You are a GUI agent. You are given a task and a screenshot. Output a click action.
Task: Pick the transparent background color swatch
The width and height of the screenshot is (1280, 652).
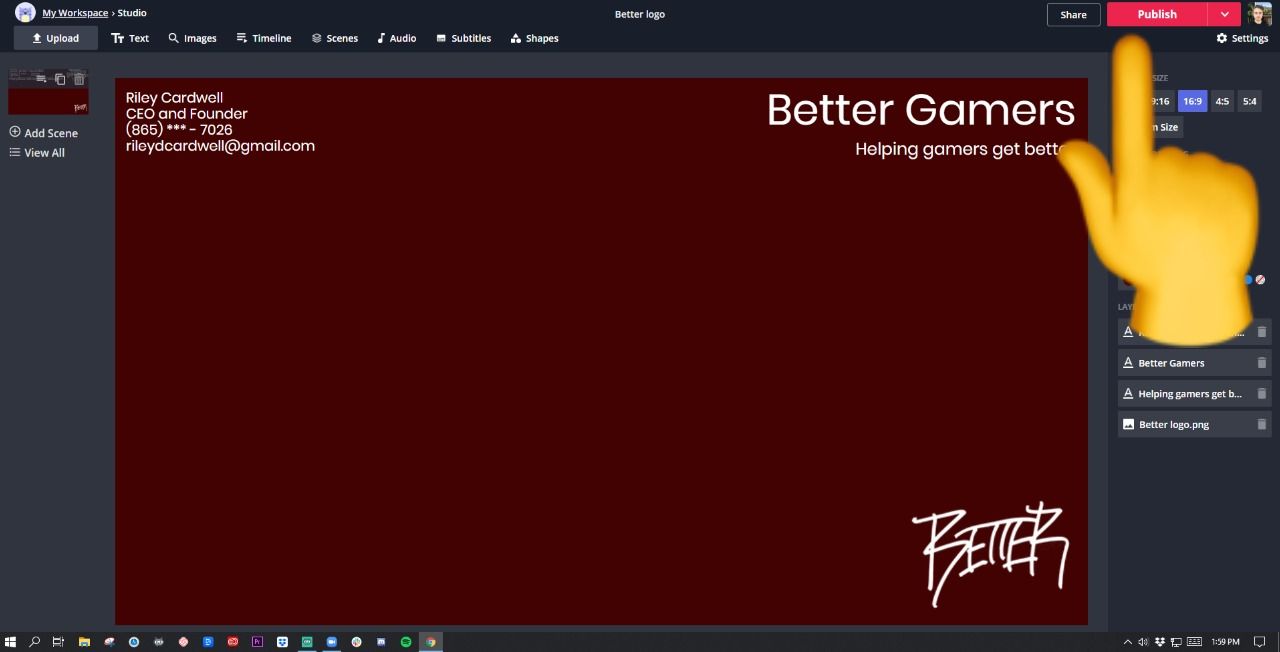point(1260,280)
